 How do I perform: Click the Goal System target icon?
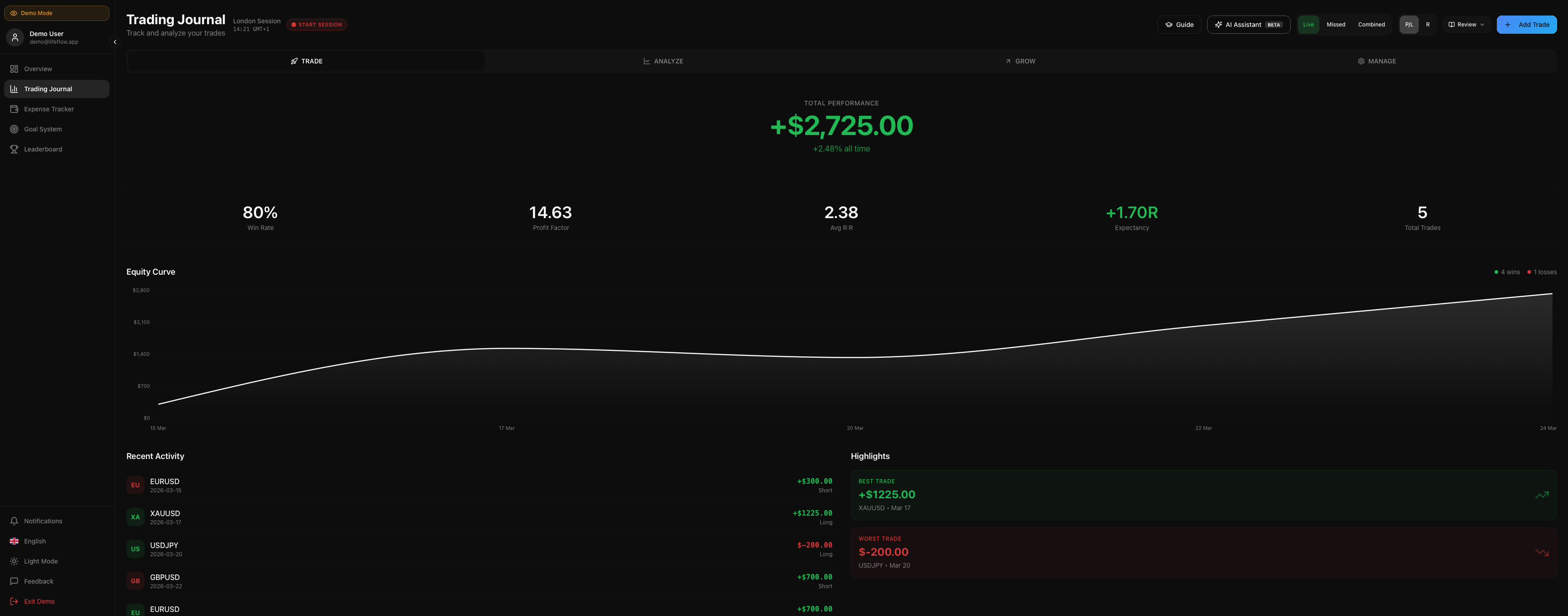pos(14,129)
